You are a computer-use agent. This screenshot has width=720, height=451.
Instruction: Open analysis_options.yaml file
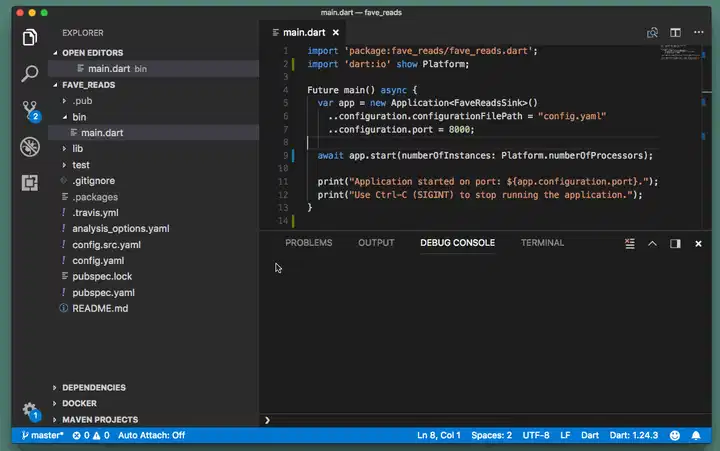click(120, 228)
